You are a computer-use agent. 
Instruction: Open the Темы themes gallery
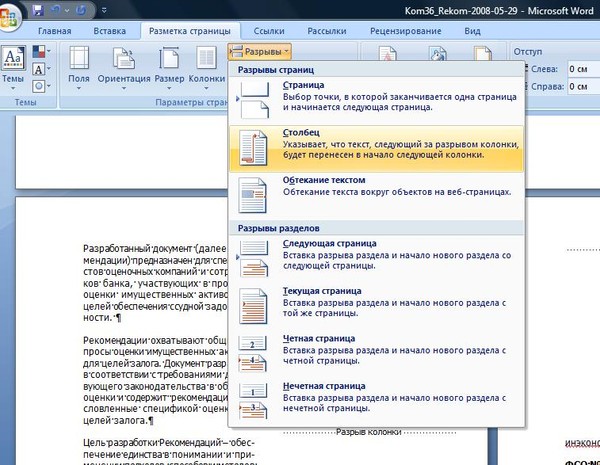point(13,68)
